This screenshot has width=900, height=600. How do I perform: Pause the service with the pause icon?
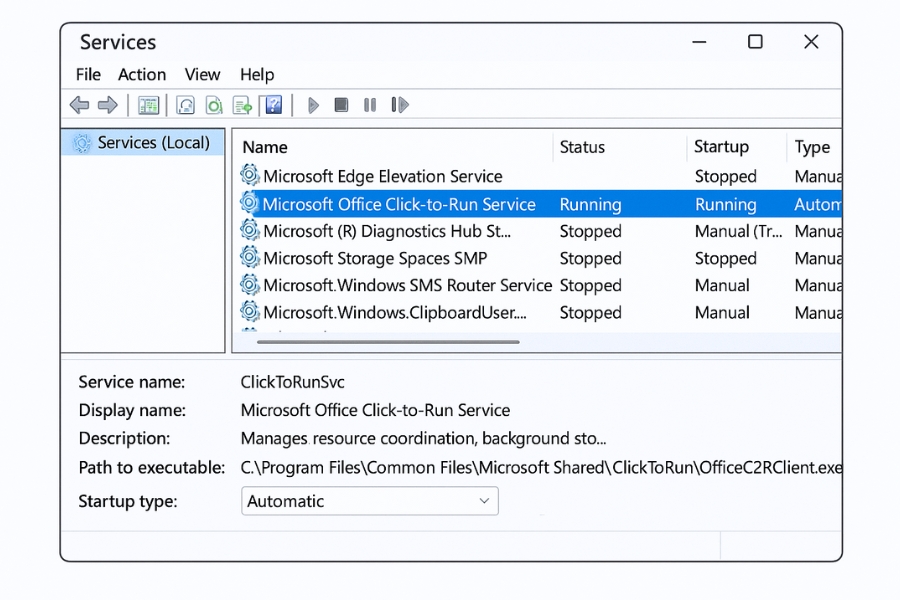point(370,105)
